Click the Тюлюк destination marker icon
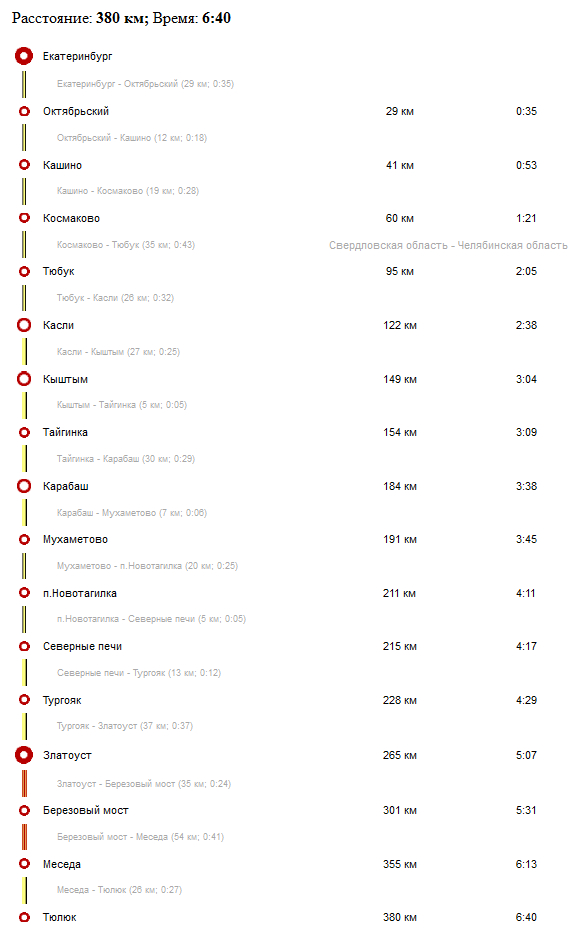 click(24, 917)
